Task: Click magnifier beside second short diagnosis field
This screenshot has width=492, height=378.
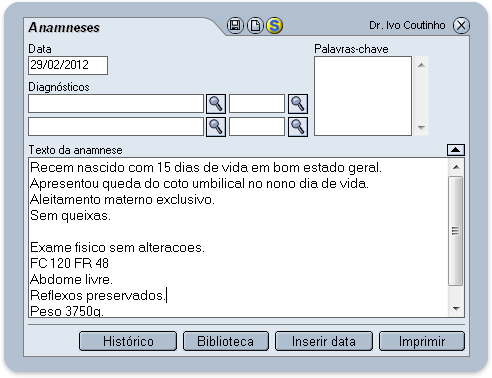Action: pyautogui.click(x=298, y=127)
